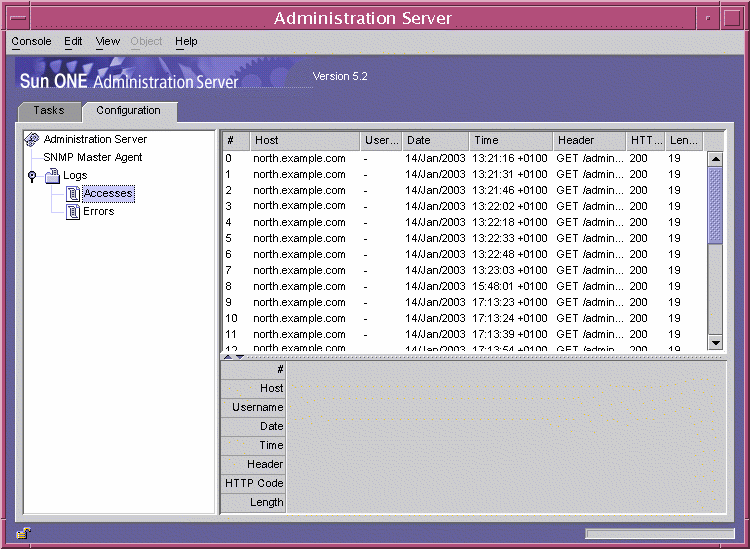
Task: Select log row with time 13:22:02 +0100
Action: 464,206
